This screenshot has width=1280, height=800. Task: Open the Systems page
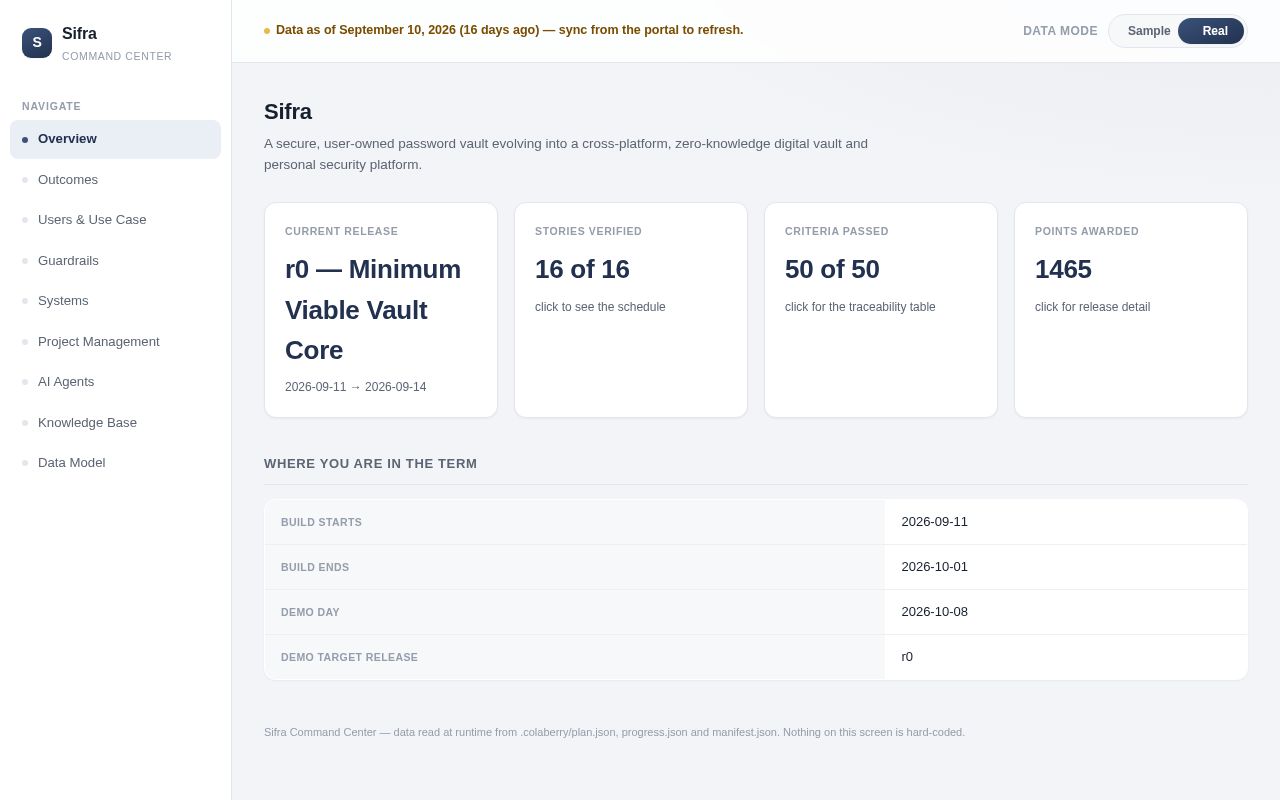115,301
